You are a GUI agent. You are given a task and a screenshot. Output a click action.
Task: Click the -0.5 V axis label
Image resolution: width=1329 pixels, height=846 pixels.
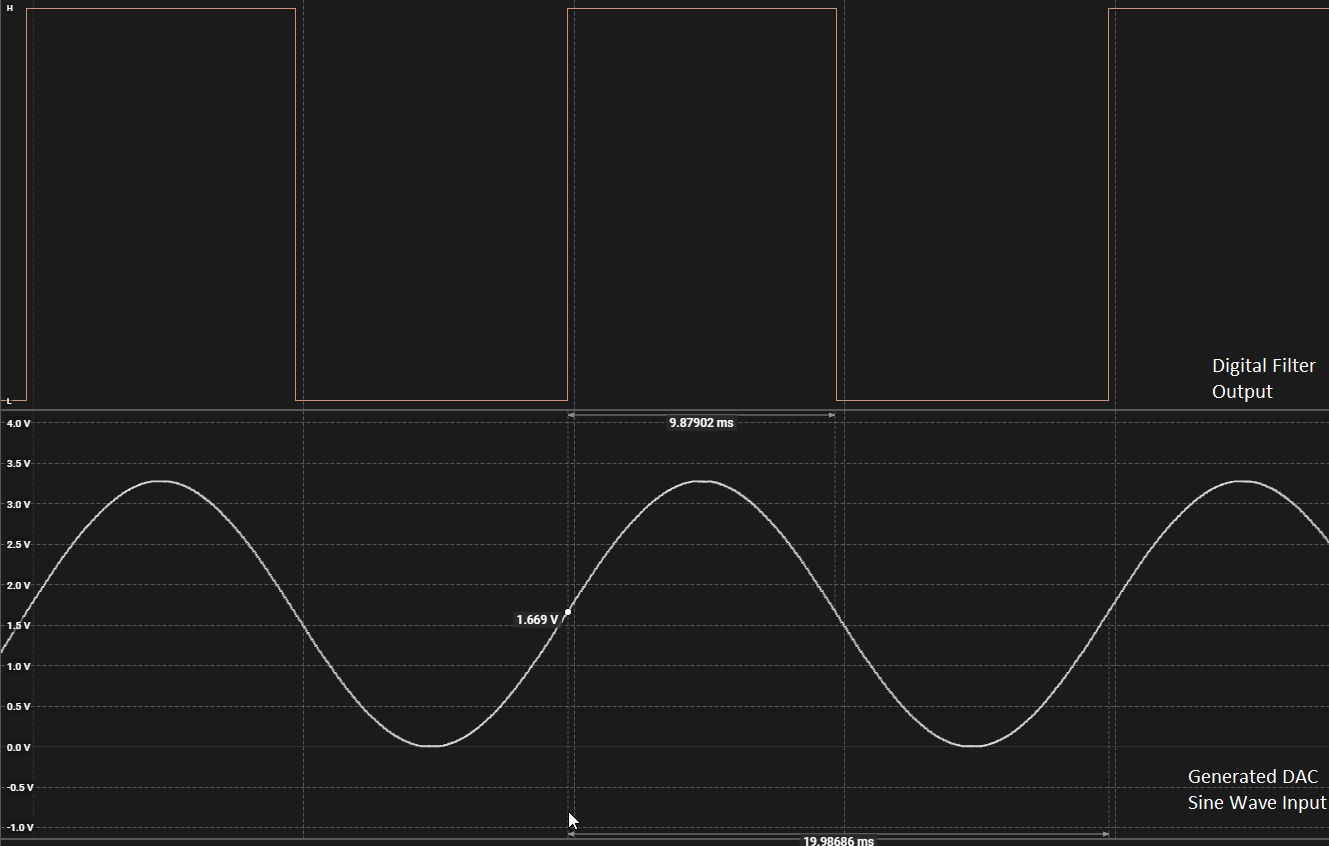(19, 787)
